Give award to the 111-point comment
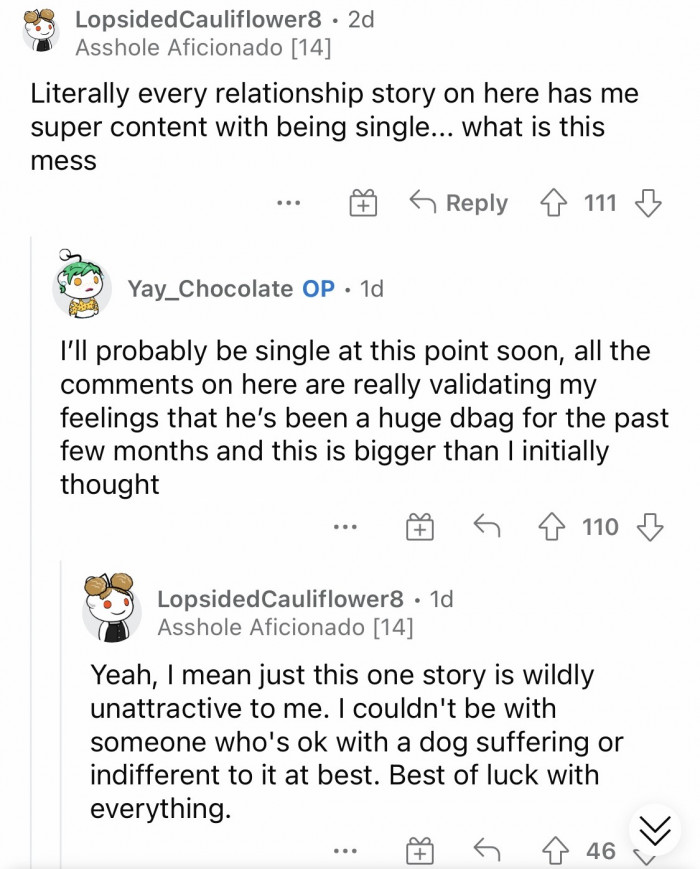The image size is (700, 869). click(362, 204)
